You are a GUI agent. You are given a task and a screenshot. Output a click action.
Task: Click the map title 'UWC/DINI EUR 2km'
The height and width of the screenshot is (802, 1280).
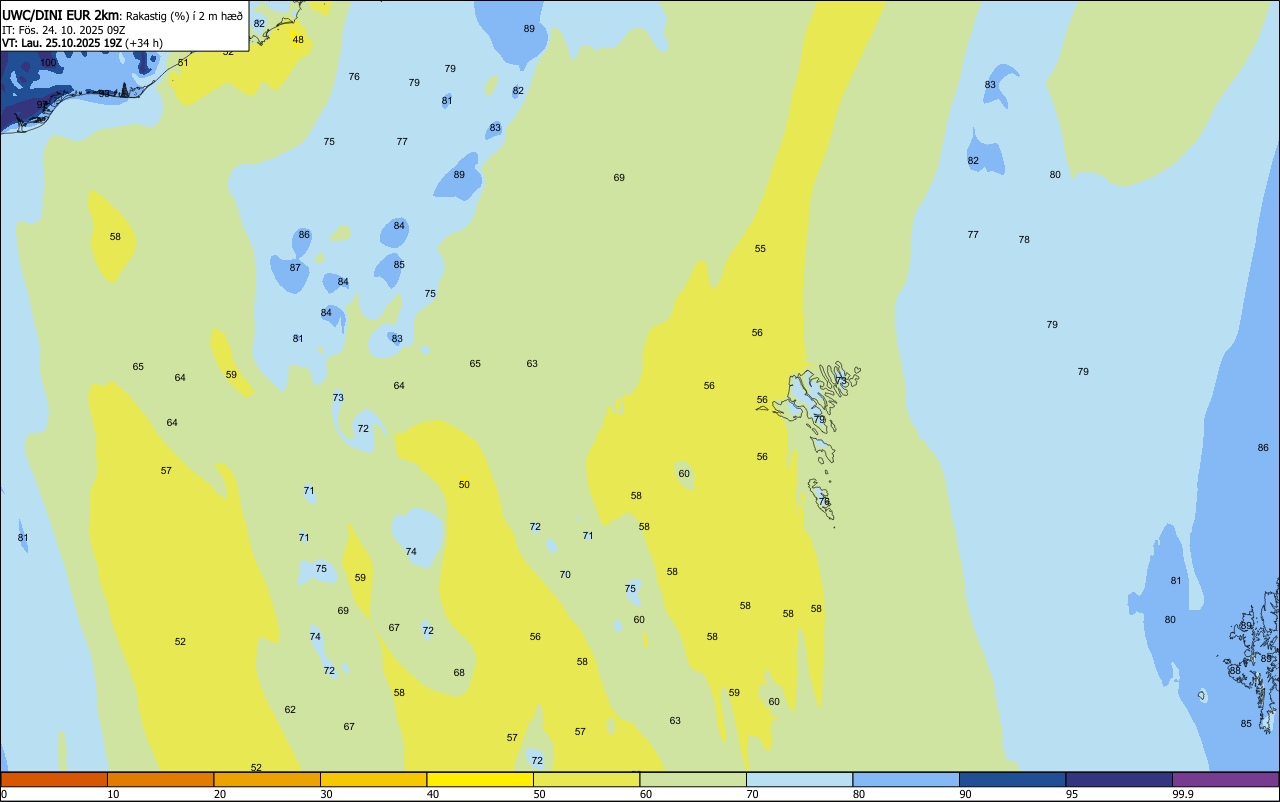[61, 15]
